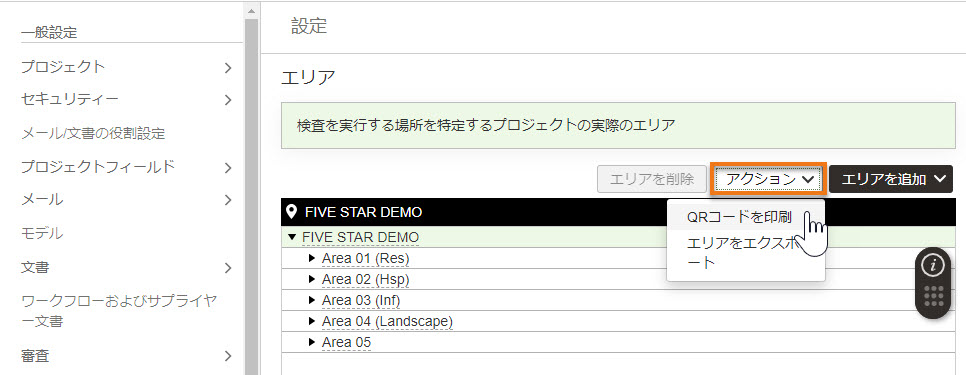Expand the プロジェクト sidebar chevron
This screenshot has width=966, height=375.
(228, 68)
